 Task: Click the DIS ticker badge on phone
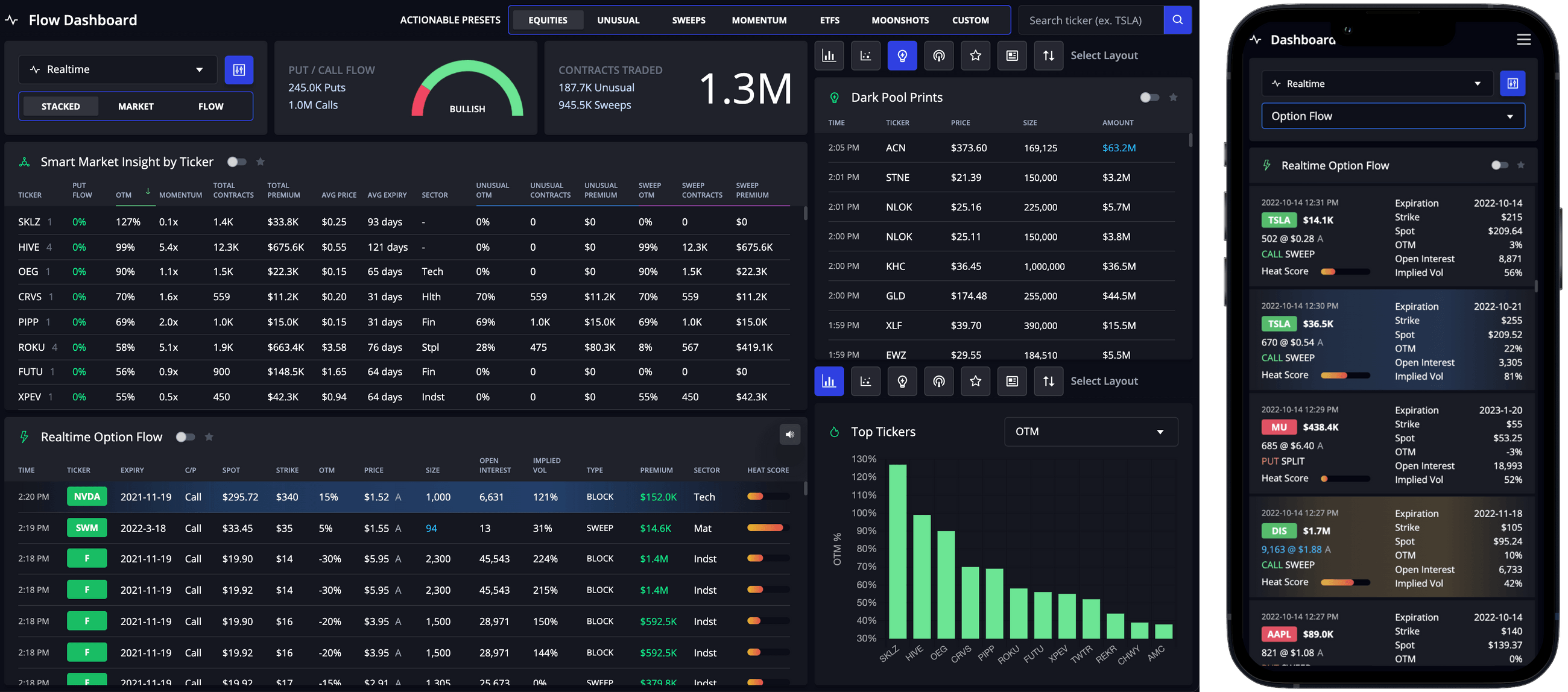pos(1279,530)
